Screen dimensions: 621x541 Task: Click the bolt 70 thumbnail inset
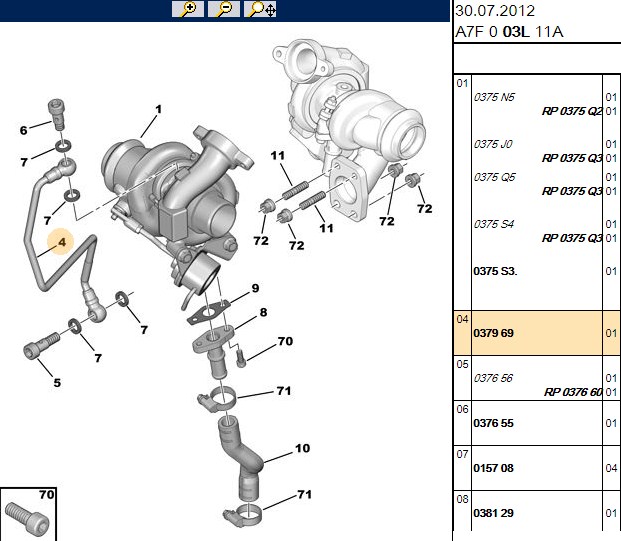click(28, 514)
